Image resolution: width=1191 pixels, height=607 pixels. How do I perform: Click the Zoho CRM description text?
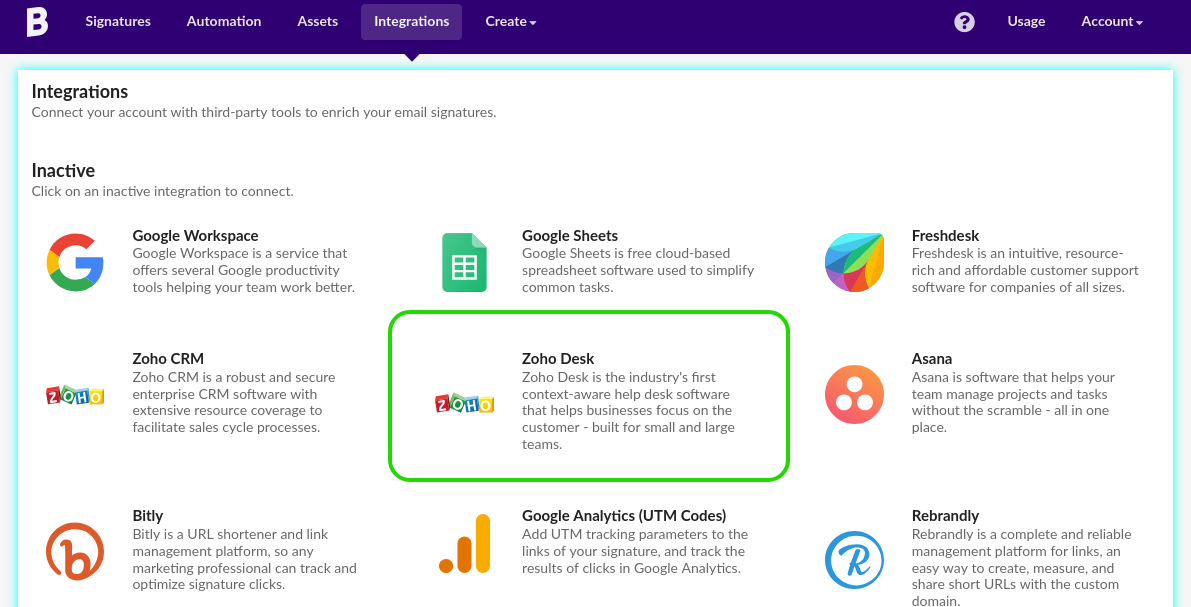[234, 402]
